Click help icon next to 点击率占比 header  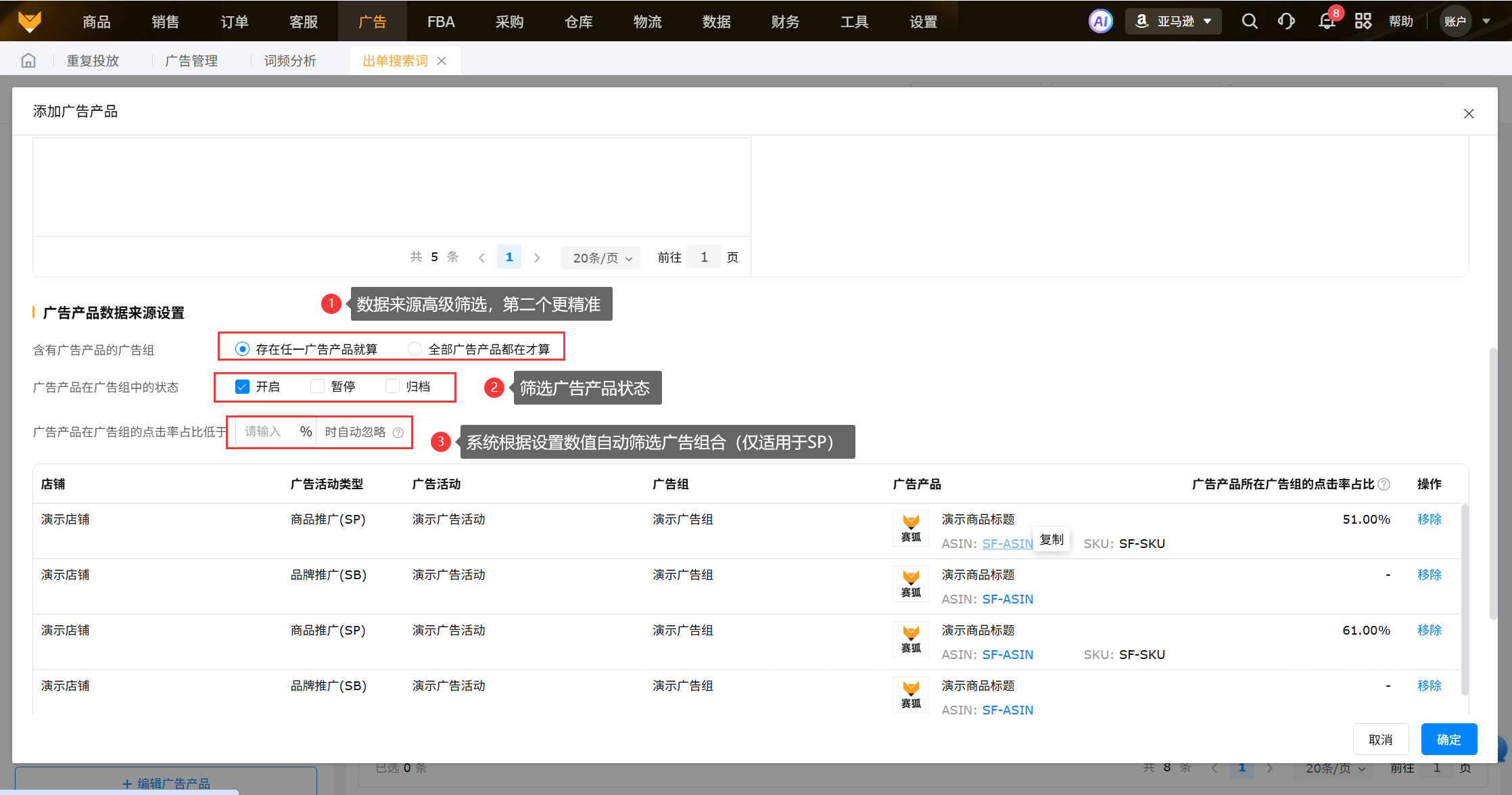point(1384,484)
